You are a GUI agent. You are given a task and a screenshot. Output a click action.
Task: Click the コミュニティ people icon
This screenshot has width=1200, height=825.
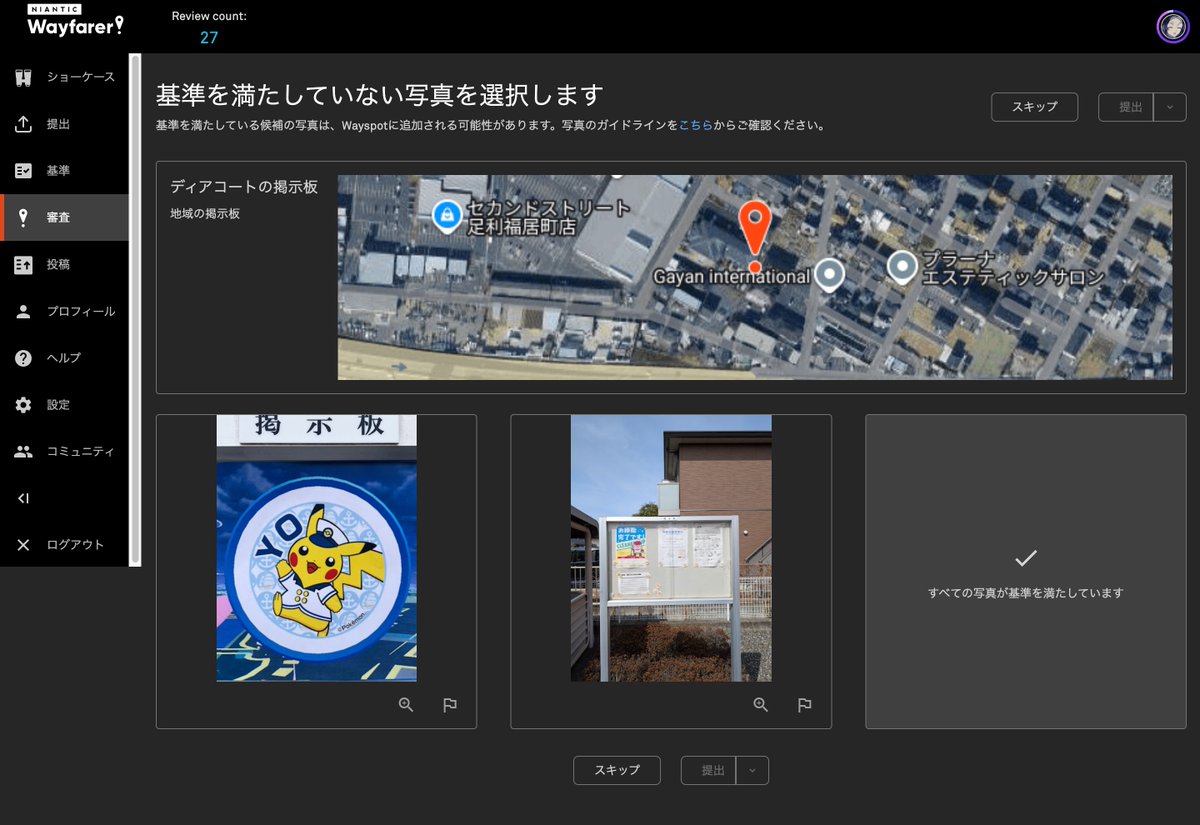pos(24,451)
